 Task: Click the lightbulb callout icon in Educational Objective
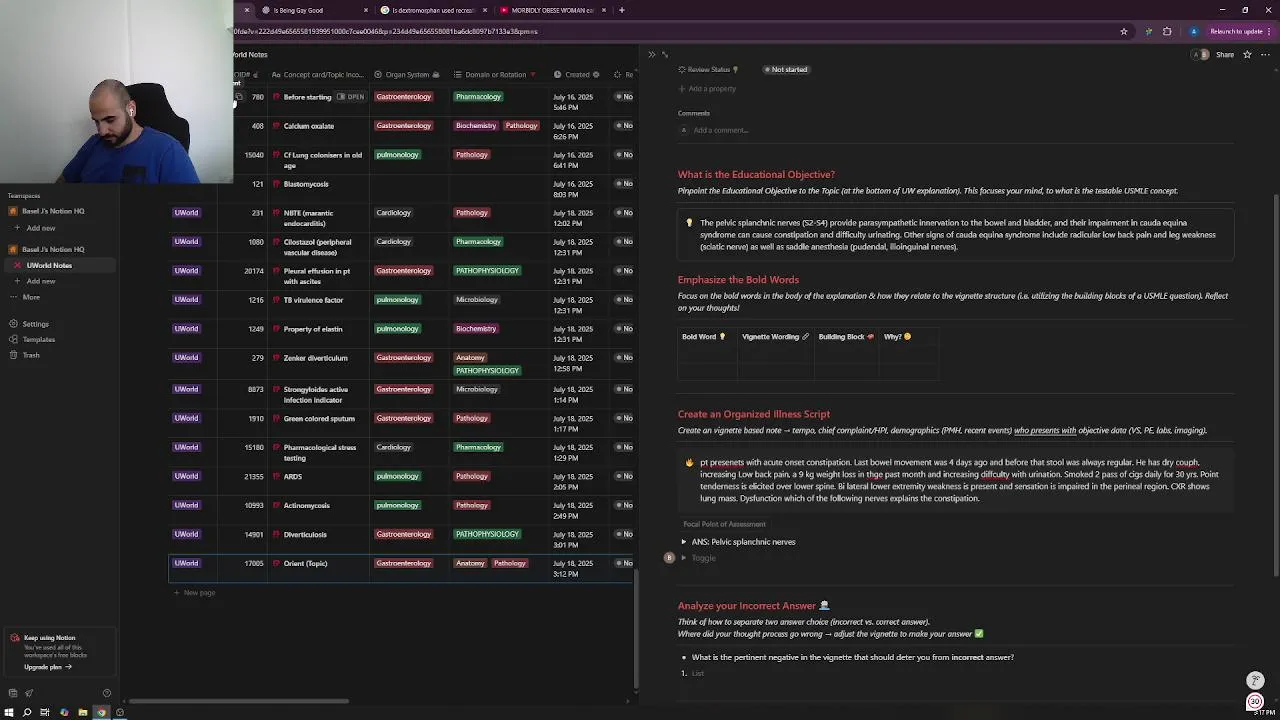click(689, 223)
